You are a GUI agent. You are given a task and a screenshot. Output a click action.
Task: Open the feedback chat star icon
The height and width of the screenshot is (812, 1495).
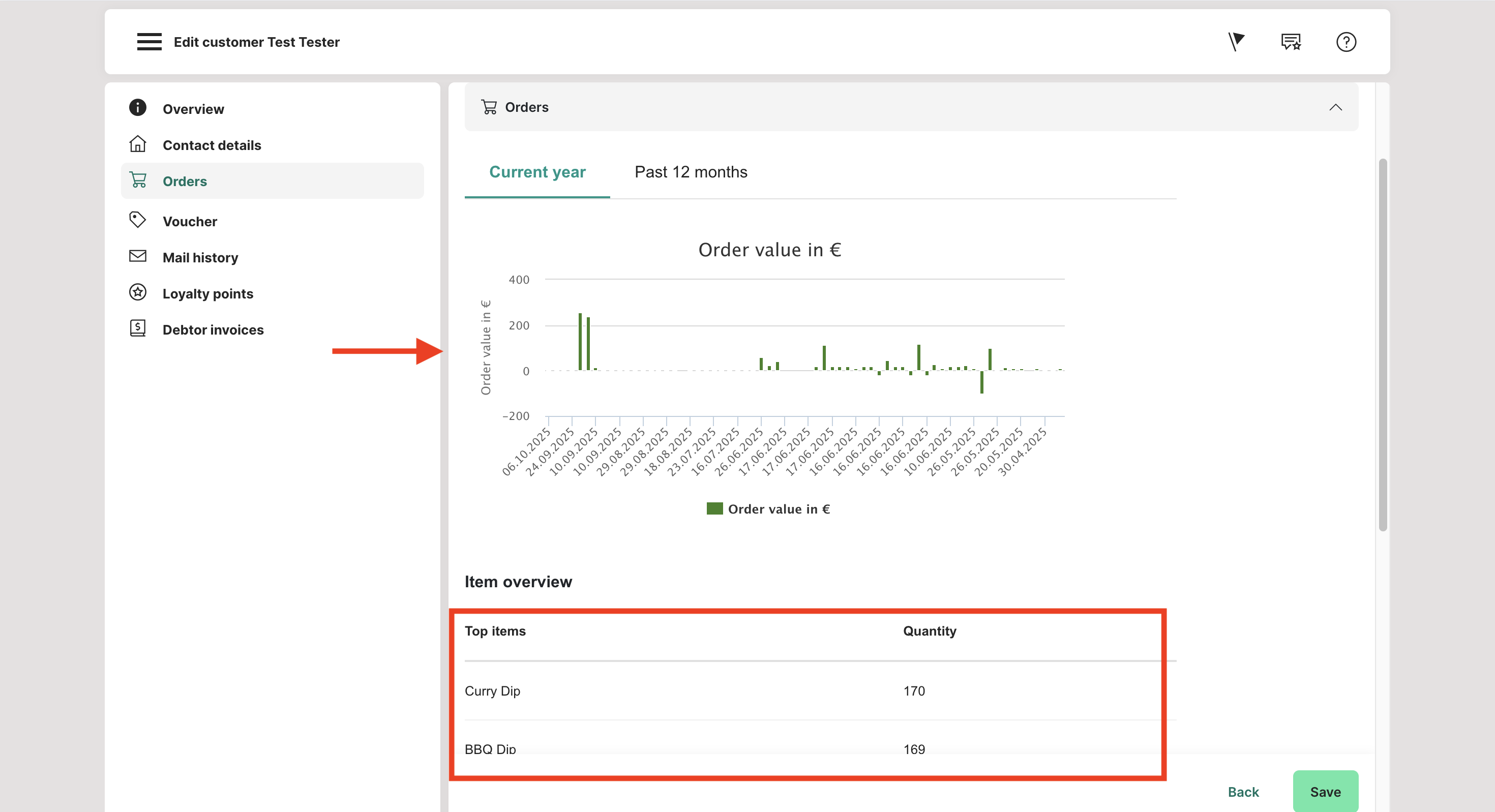pos(1291,42)
